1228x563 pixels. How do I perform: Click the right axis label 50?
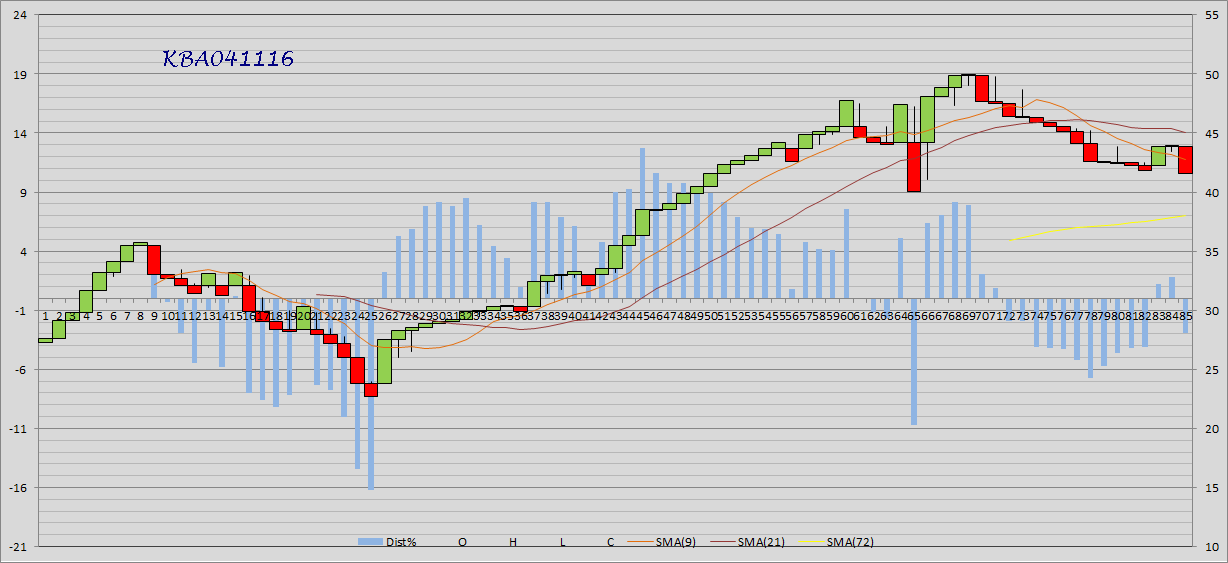pos(1211,75)
